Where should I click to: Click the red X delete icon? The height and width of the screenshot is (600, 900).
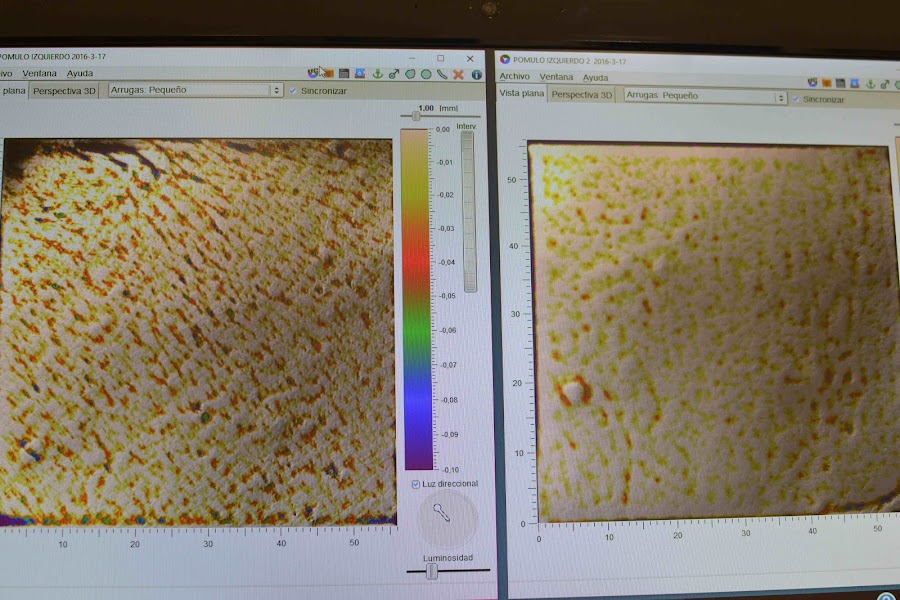(x=457, y=73)
